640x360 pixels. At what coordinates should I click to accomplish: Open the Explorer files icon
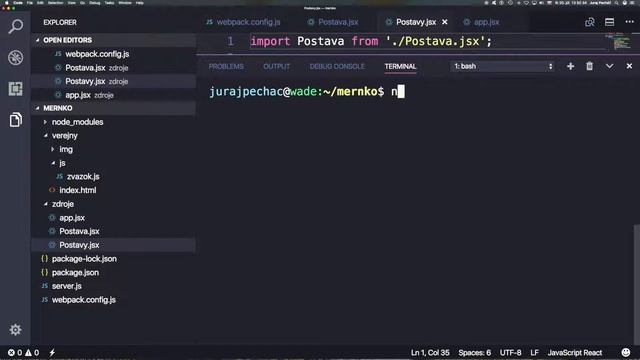(x=16, y=120)
